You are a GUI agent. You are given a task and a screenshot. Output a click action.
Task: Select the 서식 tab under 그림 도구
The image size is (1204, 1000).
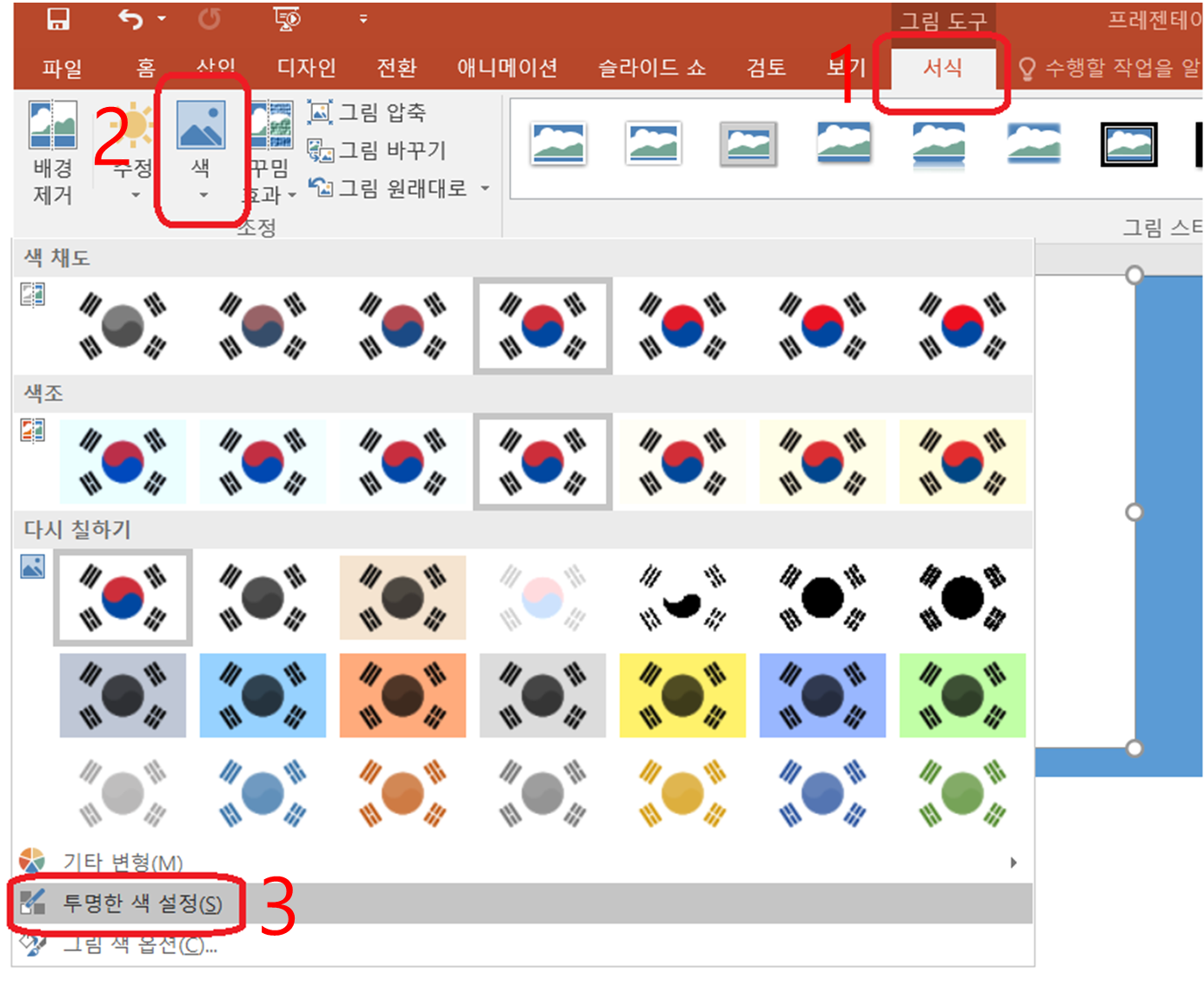click(942, 68)
